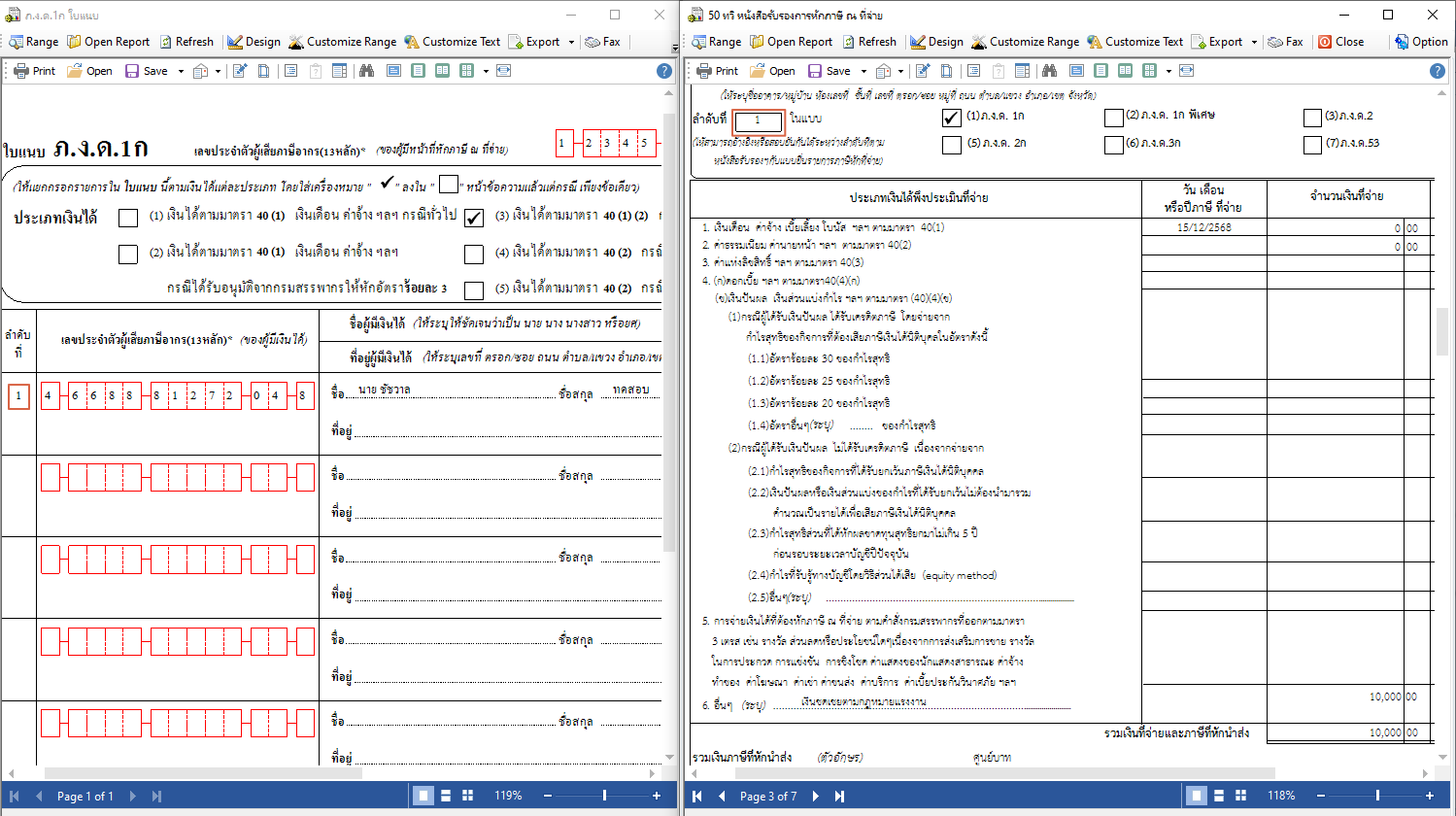Click Option in the right window toolbar
1456x816 pixels.
(x=1421, y=42)
